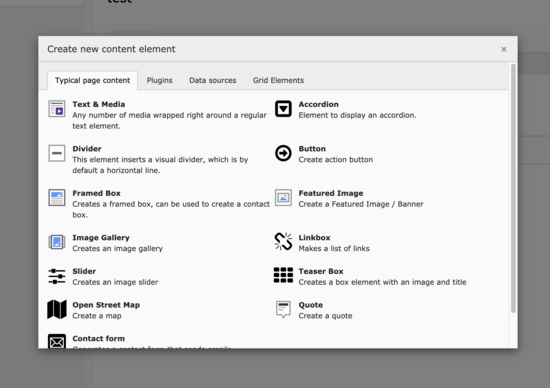Screen dimensions: 550x388
Task: Choose the Divider element icon
Action: [x=56, y=153]
